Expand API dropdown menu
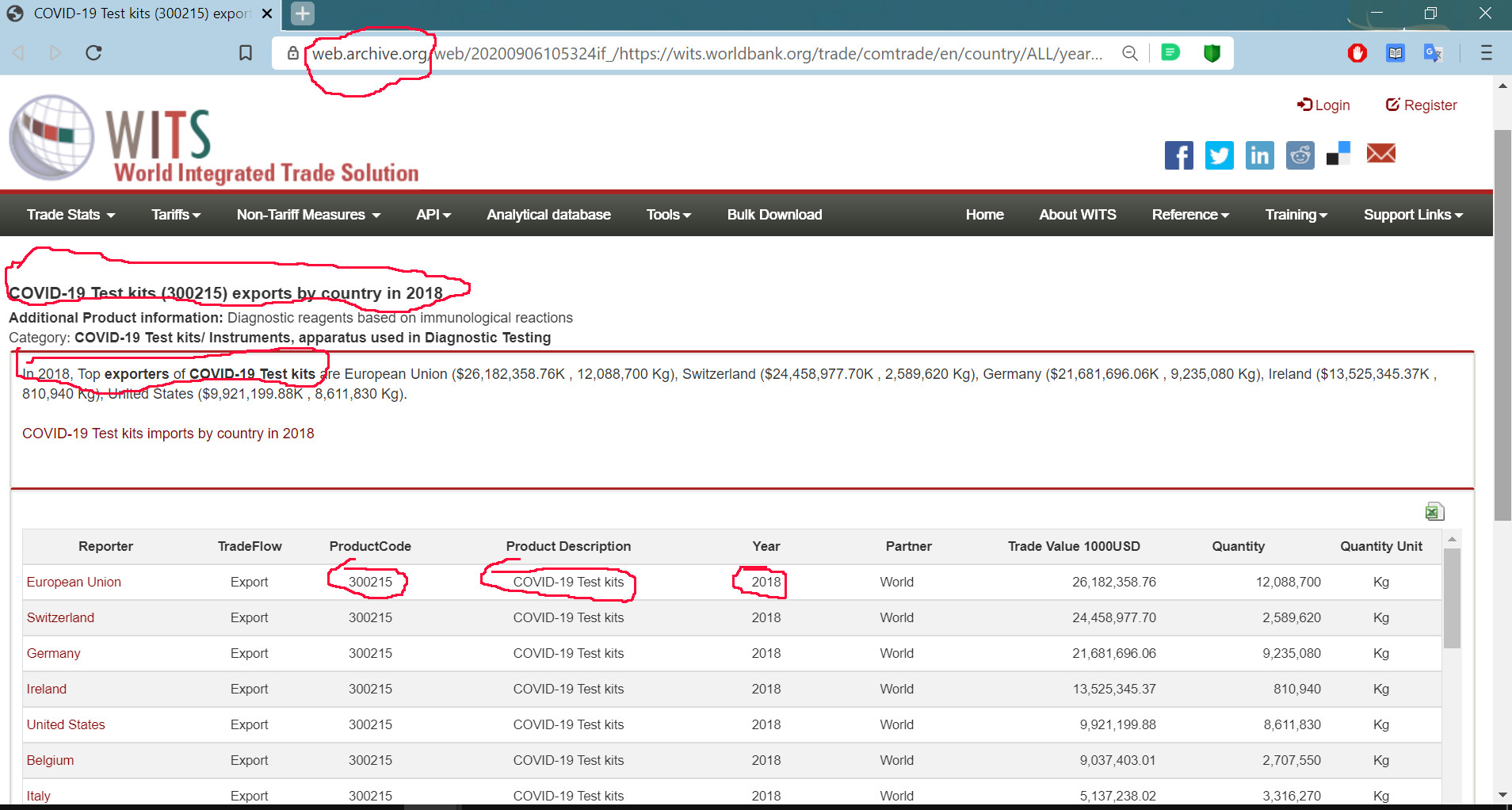1512x810 pixels. [433, 215]
